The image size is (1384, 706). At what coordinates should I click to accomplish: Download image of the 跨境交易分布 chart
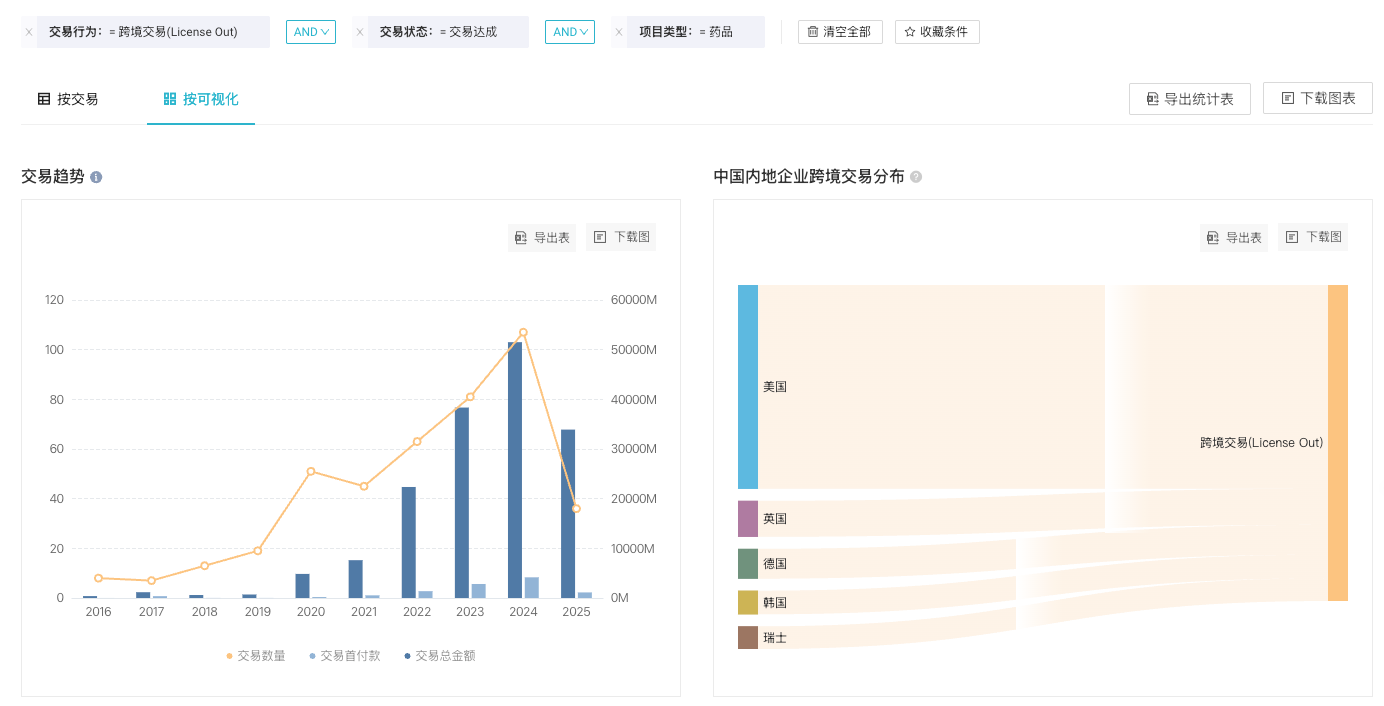1313,237
